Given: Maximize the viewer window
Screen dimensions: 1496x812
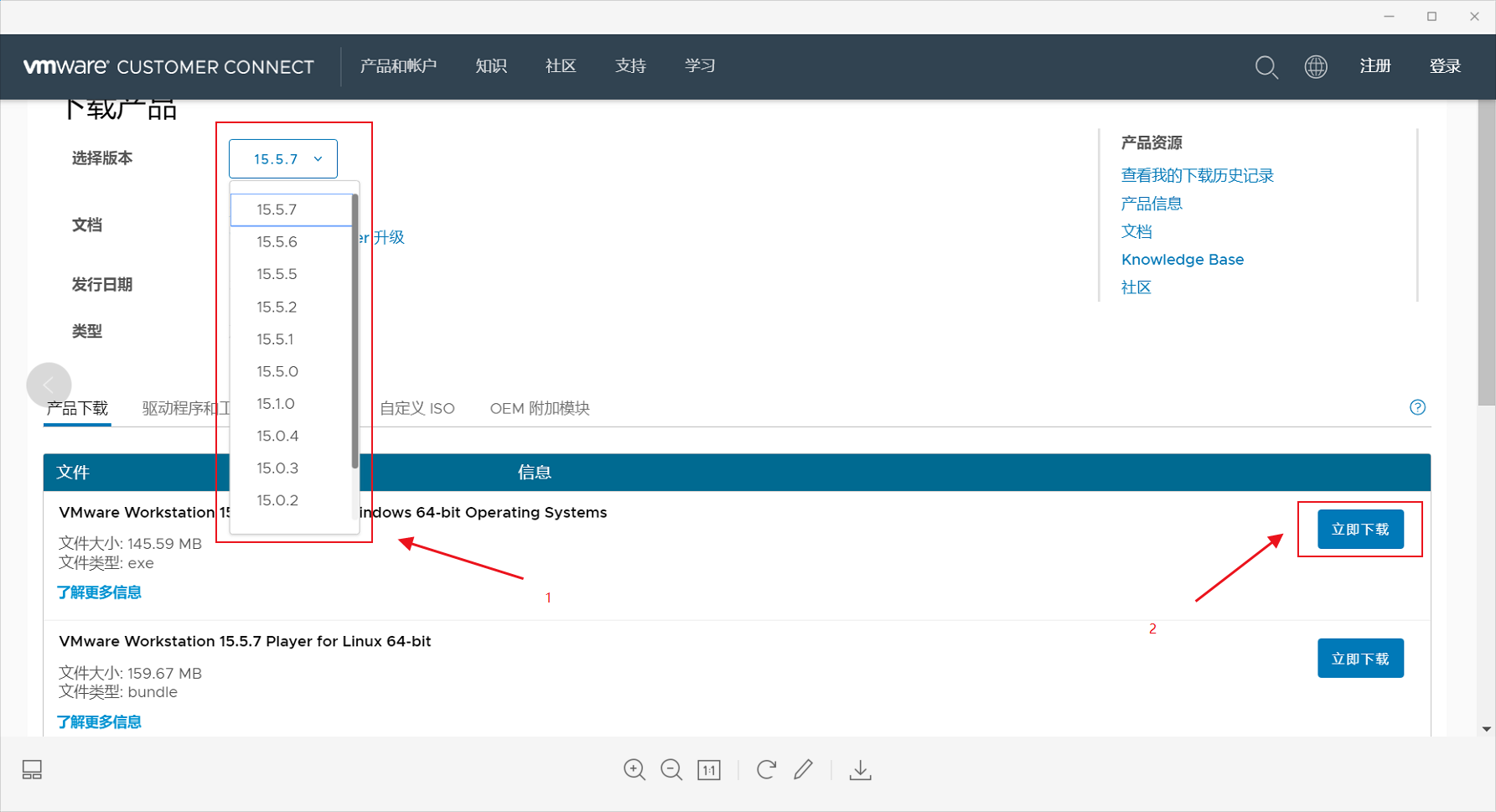Looking at the screenshot, I should pyautogui.click(x=1431, y=17).
